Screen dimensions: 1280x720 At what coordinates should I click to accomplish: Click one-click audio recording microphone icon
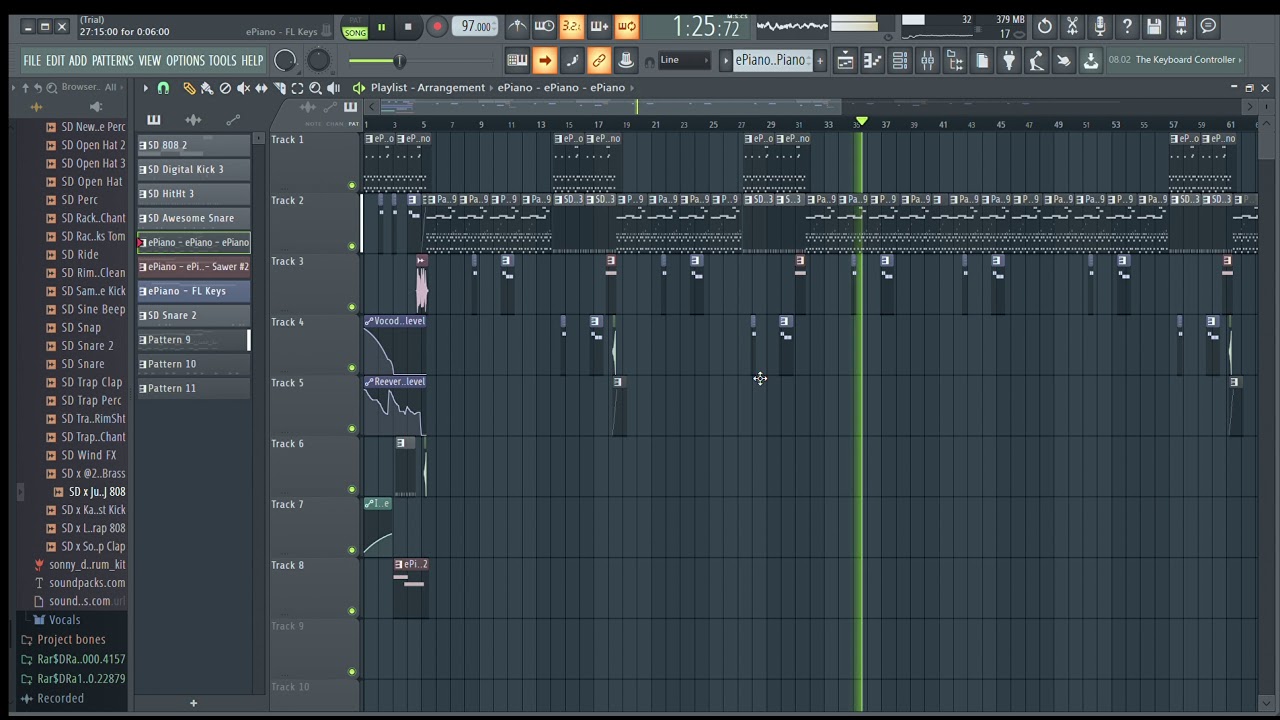pyautogui.click(x=1099, y=27)
